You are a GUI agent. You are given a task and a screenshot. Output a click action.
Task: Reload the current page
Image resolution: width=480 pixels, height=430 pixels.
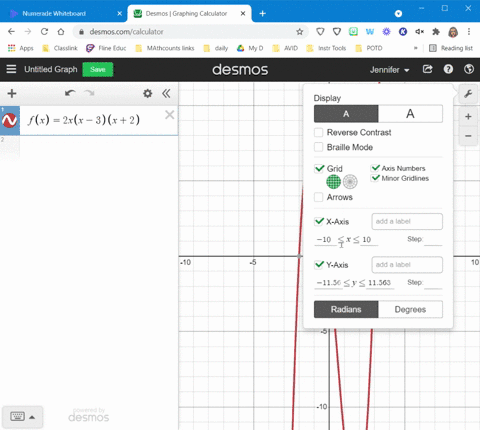(x=44, y=32)
